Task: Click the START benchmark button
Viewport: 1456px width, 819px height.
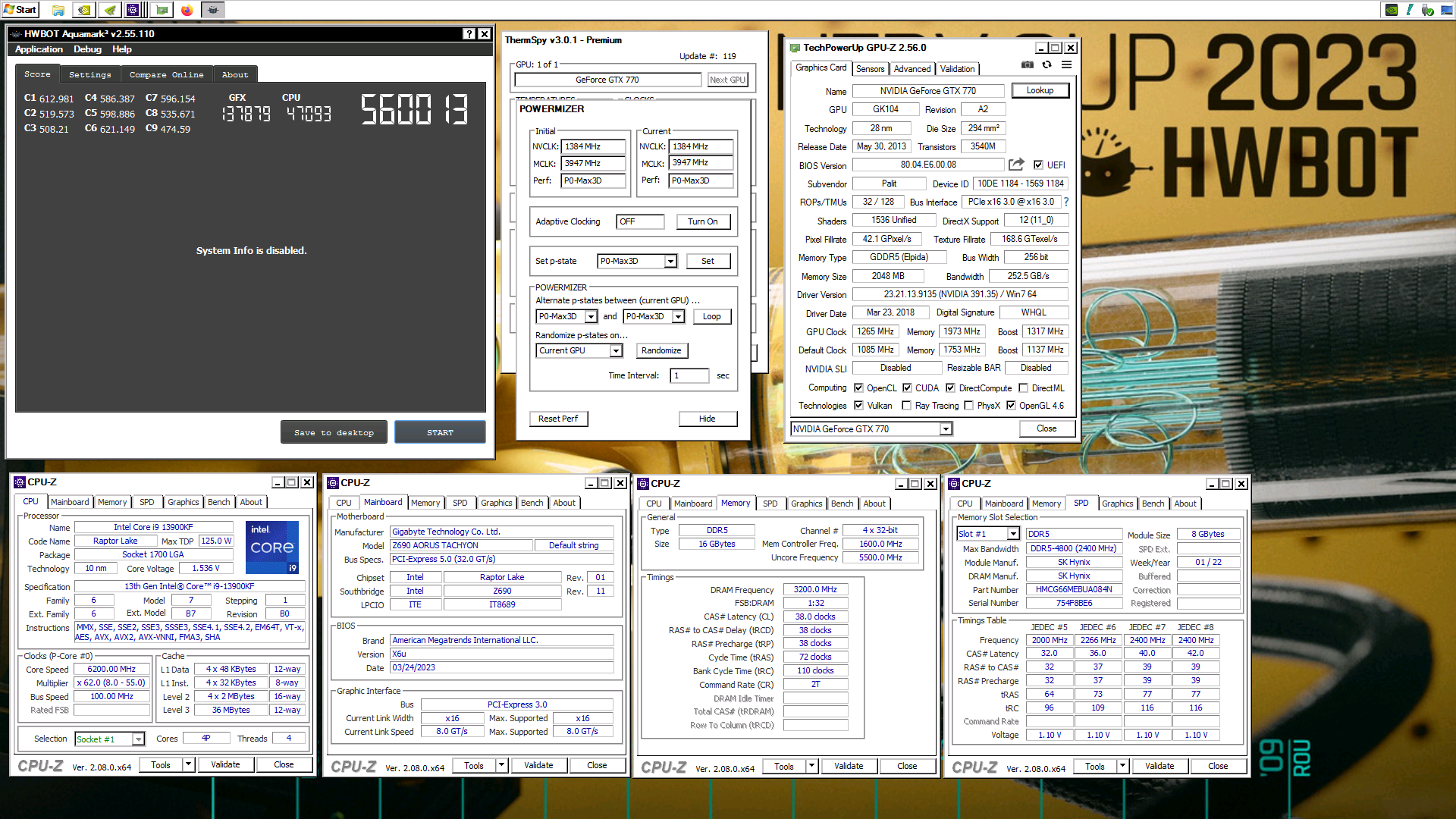Action: click(x=440, y=432)
